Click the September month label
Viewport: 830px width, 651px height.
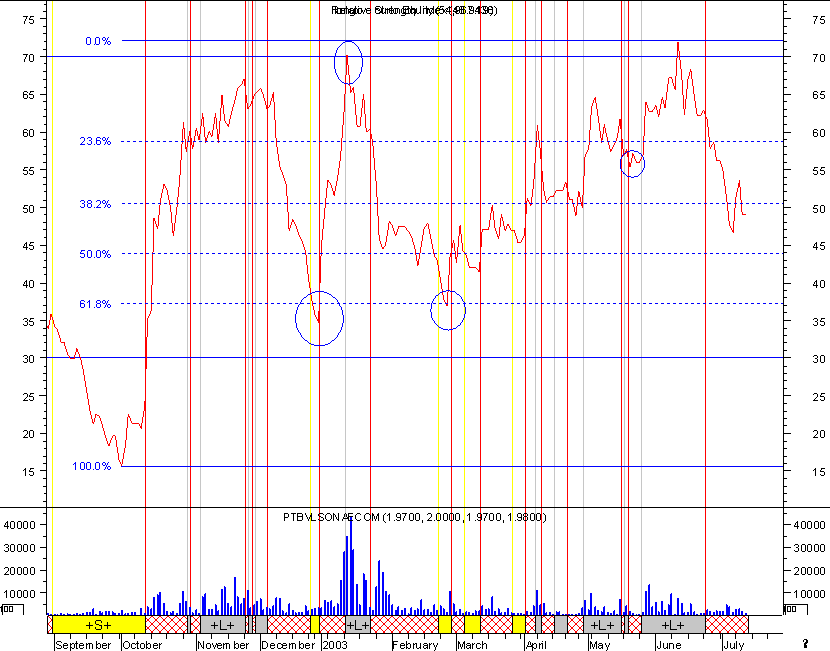coord(83,645)
